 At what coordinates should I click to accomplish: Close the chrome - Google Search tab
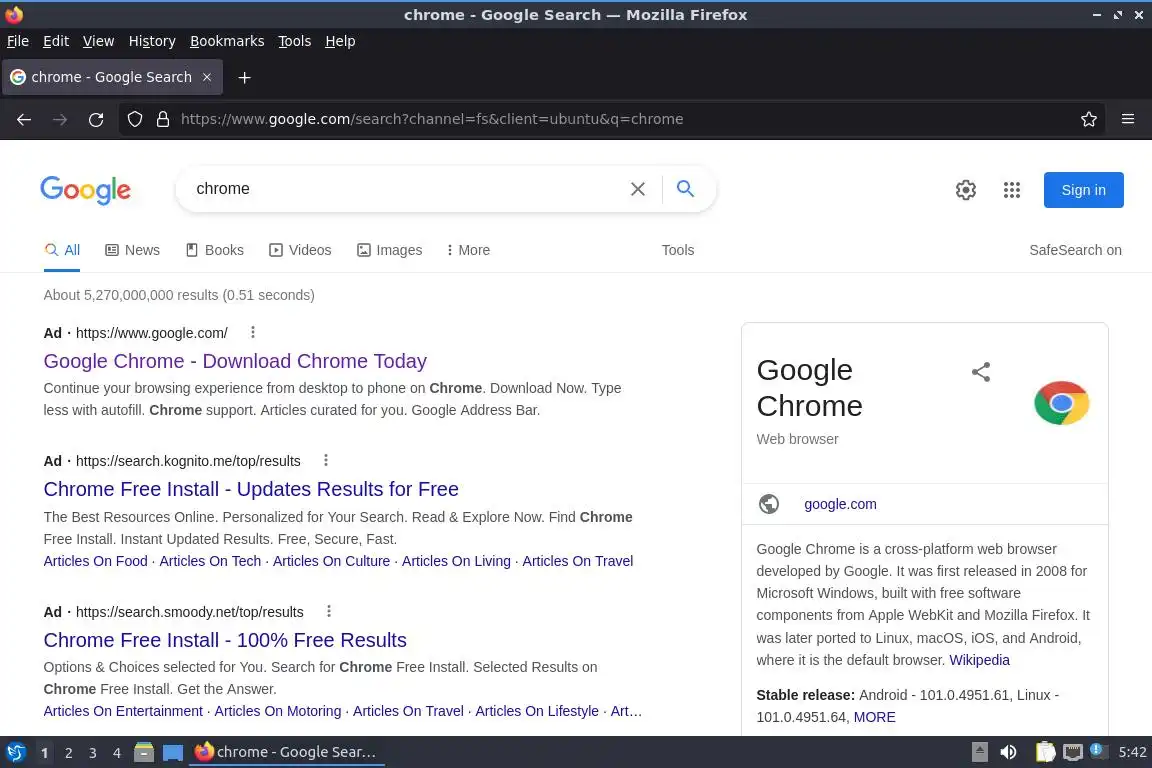pos(207,77)
